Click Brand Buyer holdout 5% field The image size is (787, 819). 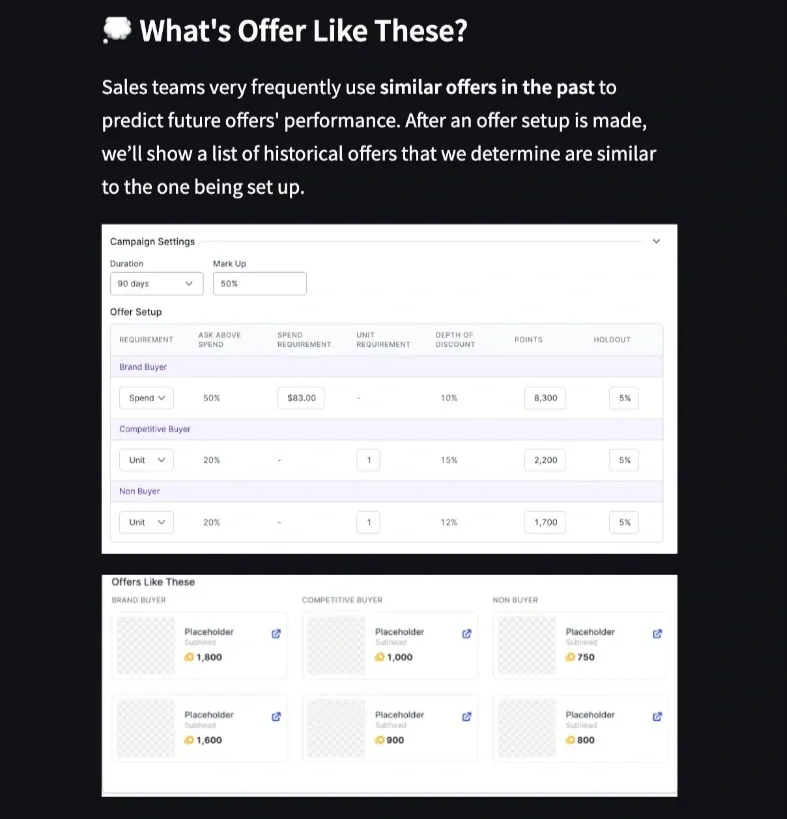coord(624,398)
